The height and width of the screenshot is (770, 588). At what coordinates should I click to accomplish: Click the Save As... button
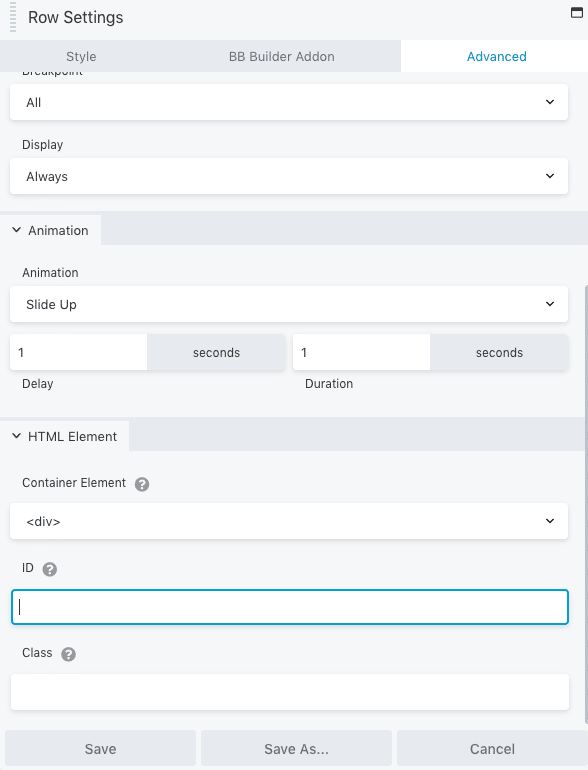coord(296,749)
